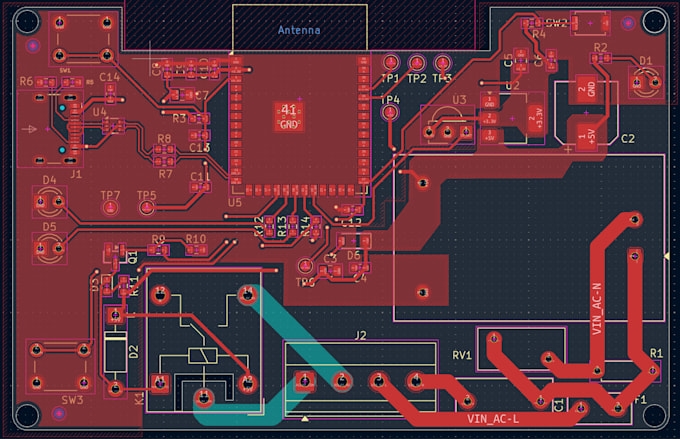The height and width of the screenshot is (439, 680).
Task: Select the D4 LED footprint
Action: tap(49, 202)
